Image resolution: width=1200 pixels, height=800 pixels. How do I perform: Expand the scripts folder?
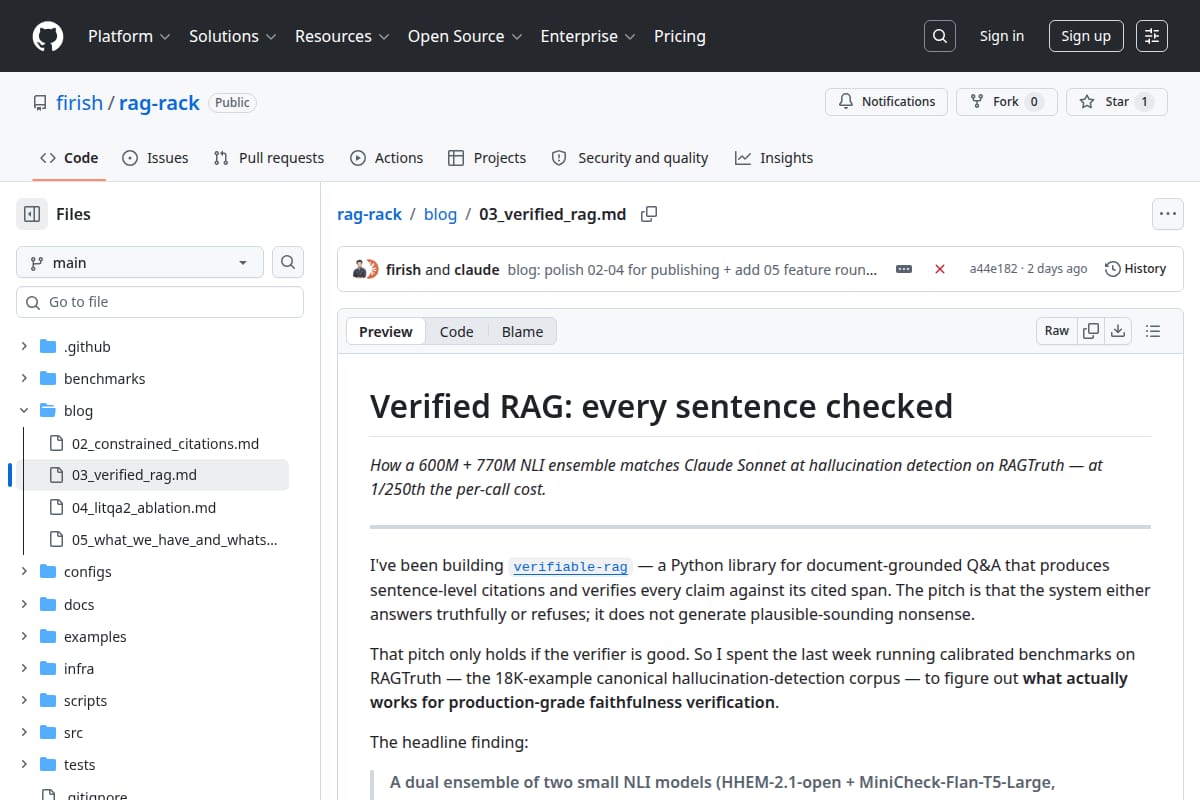click(24, 701)
